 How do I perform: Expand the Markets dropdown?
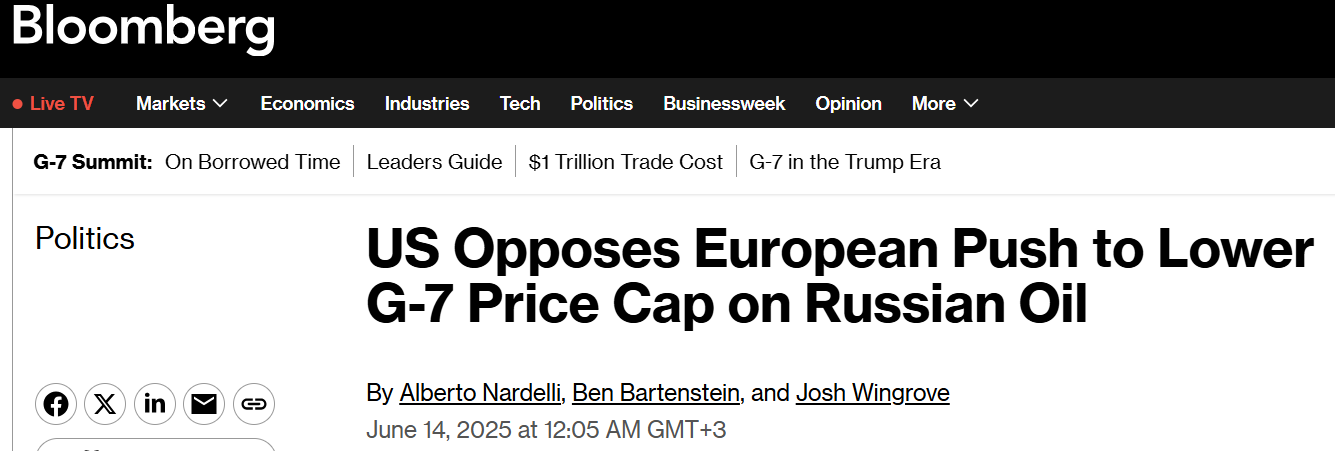(220, 104)
